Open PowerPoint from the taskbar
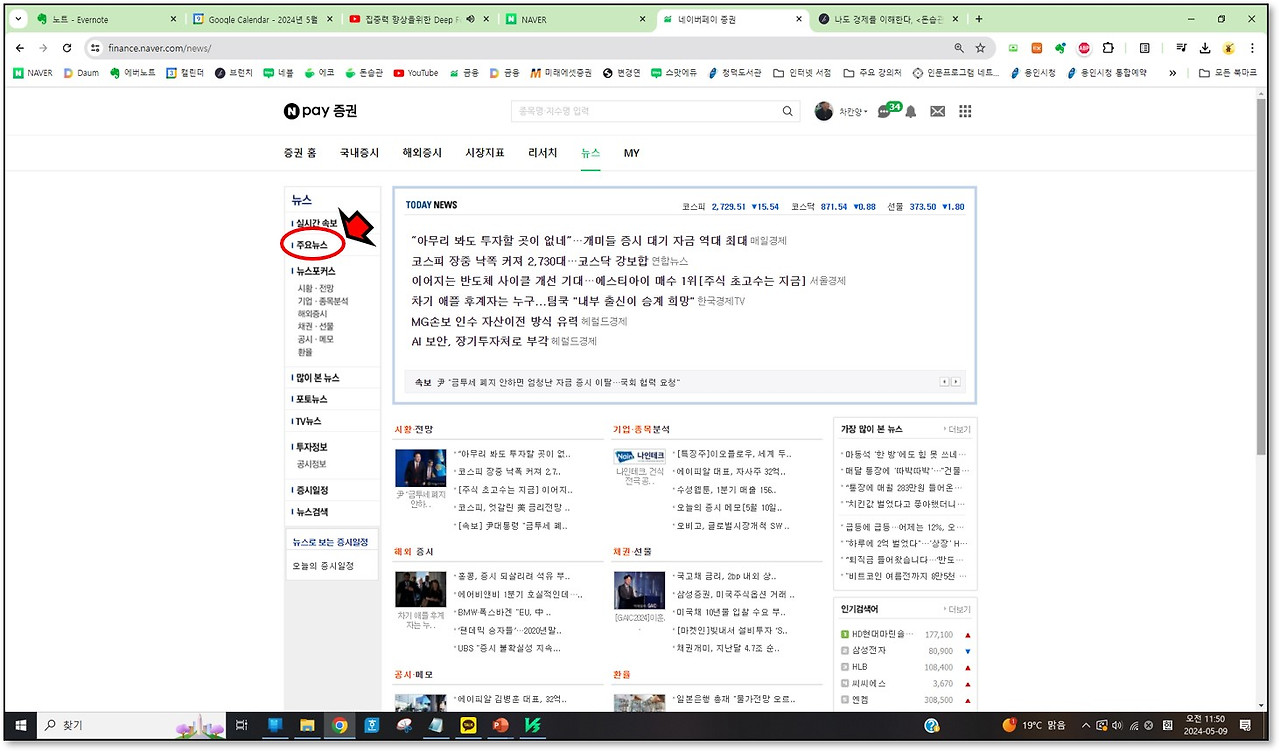The height and width of the screenshot is (752, 1280). (500, 725)
